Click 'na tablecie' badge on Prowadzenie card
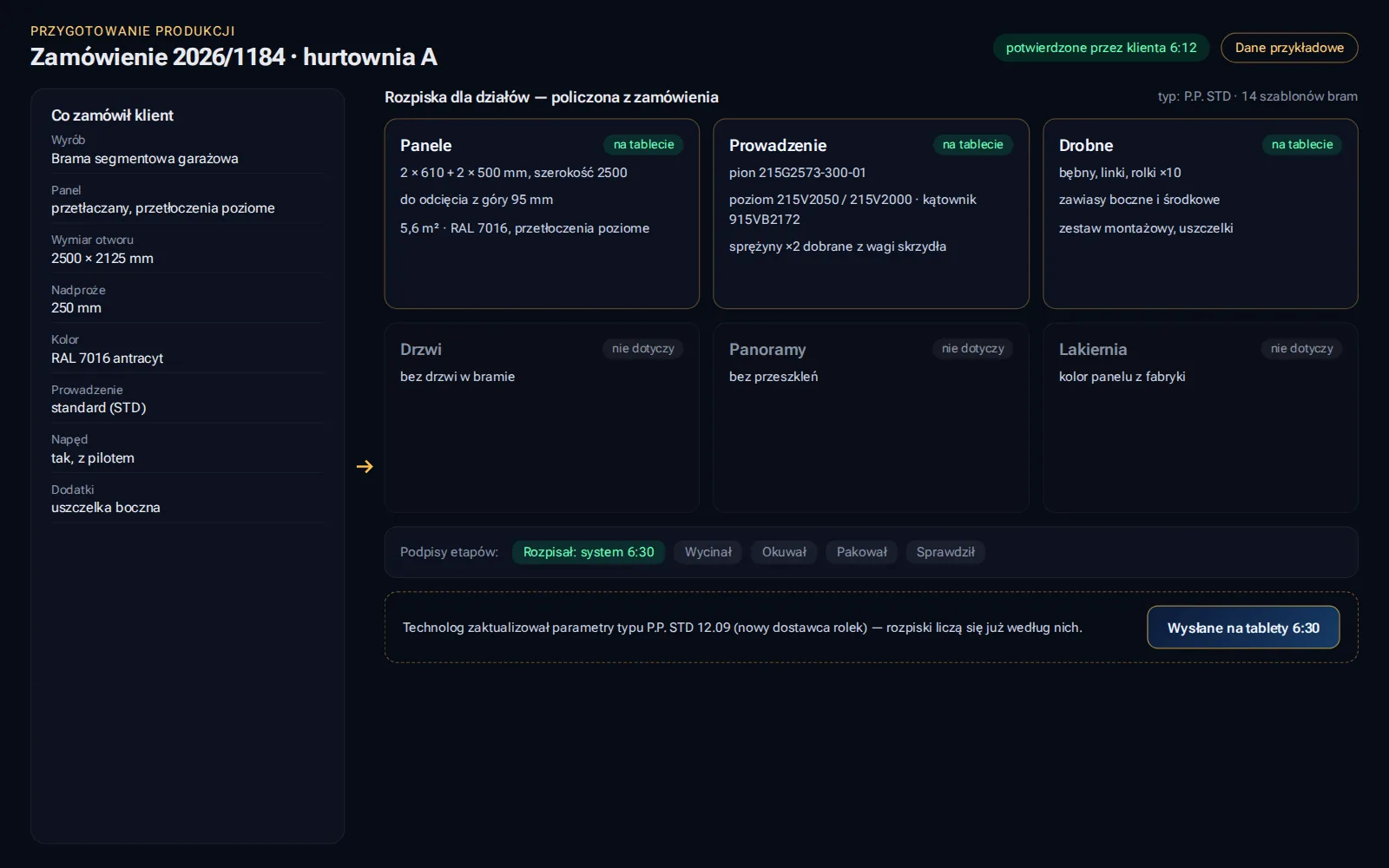Image resolution: width=1389 pixels, height=868 pixels. pyautogui.click(x=973, y=145)
